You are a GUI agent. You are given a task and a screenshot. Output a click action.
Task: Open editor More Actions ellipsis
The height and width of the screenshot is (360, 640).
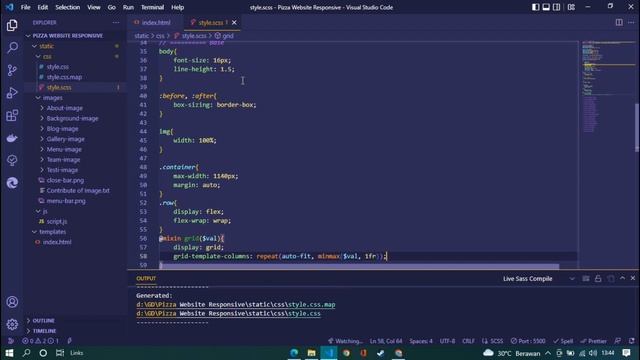pyautogui.click(x=631, y=22)
